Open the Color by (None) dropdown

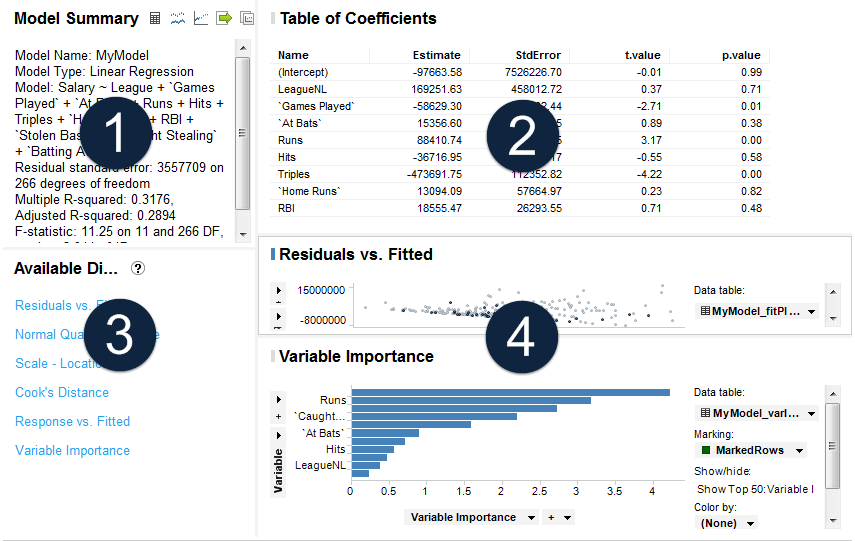(750, 523)
